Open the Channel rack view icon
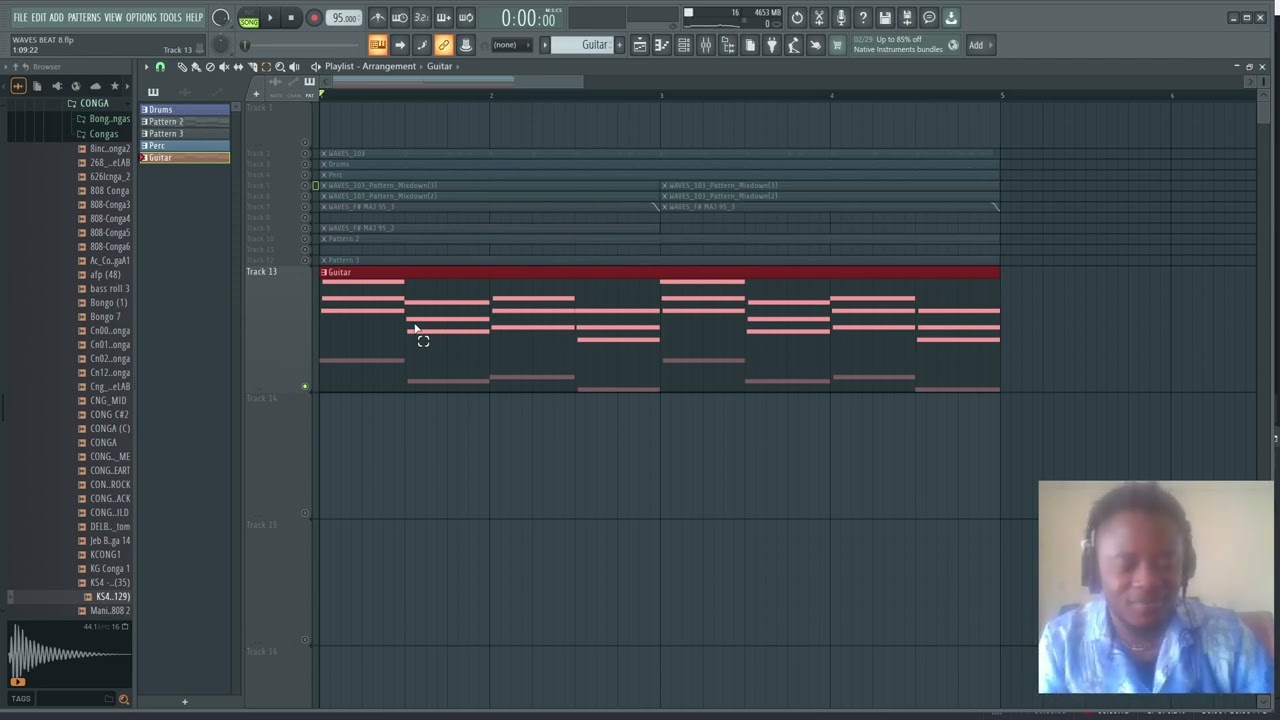 (x=684, y=45)
